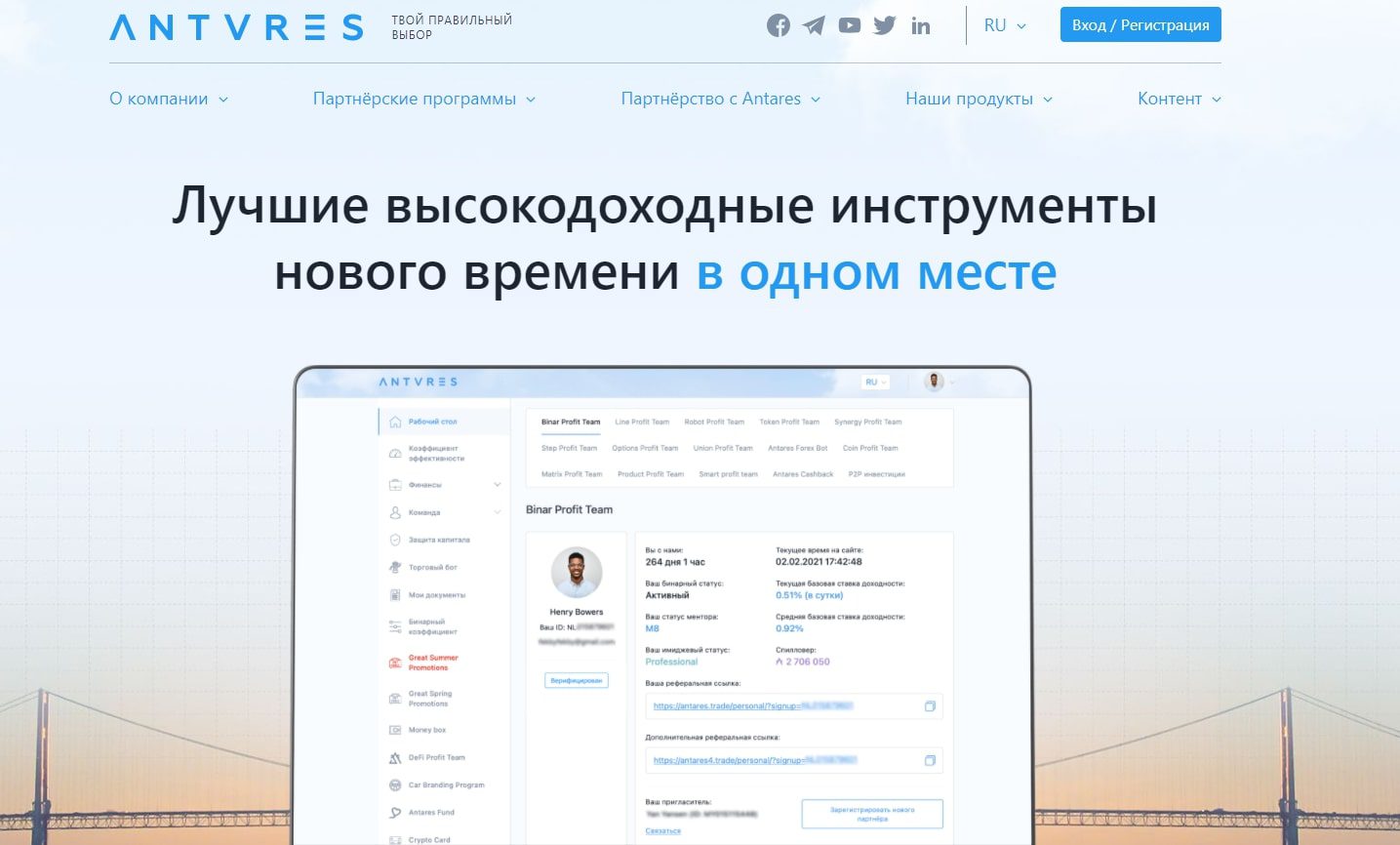The height and width of the screenshot is (845, 1400).
Task: Switch to the Product Profit Team tab
Action: (651, 474)
